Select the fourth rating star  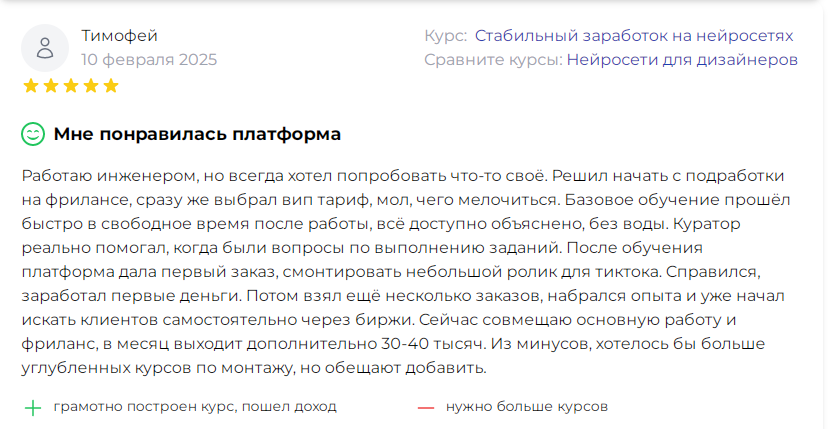pos(90,86)
